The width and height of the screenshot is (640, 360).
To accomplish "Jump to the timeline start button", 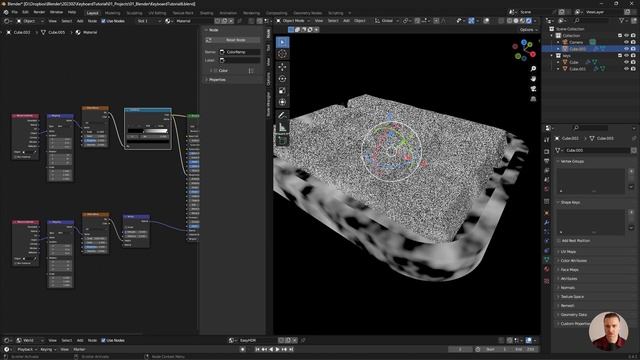I will point(258,349).
